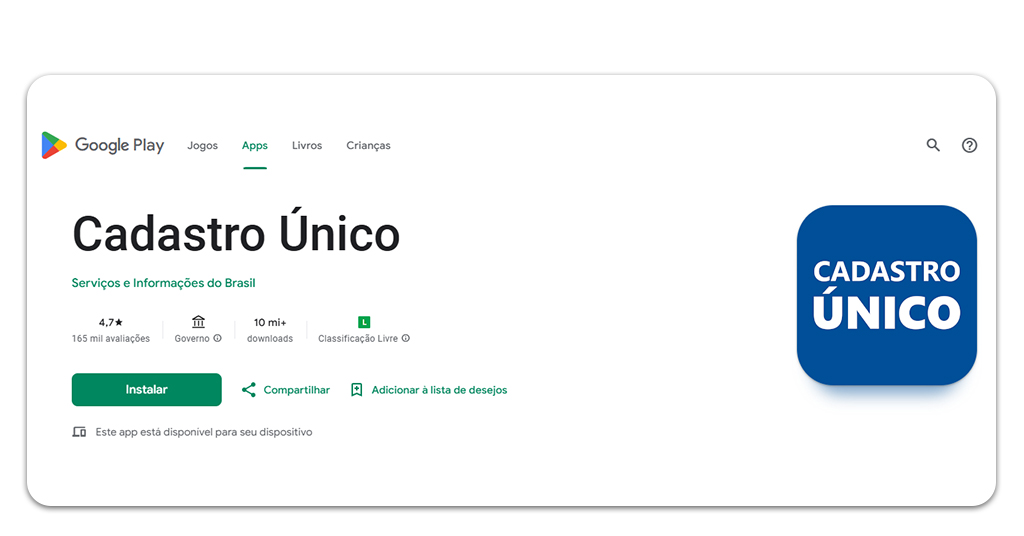
Task: Click the 4,7 star rating
Action: (x=111, y=323)
